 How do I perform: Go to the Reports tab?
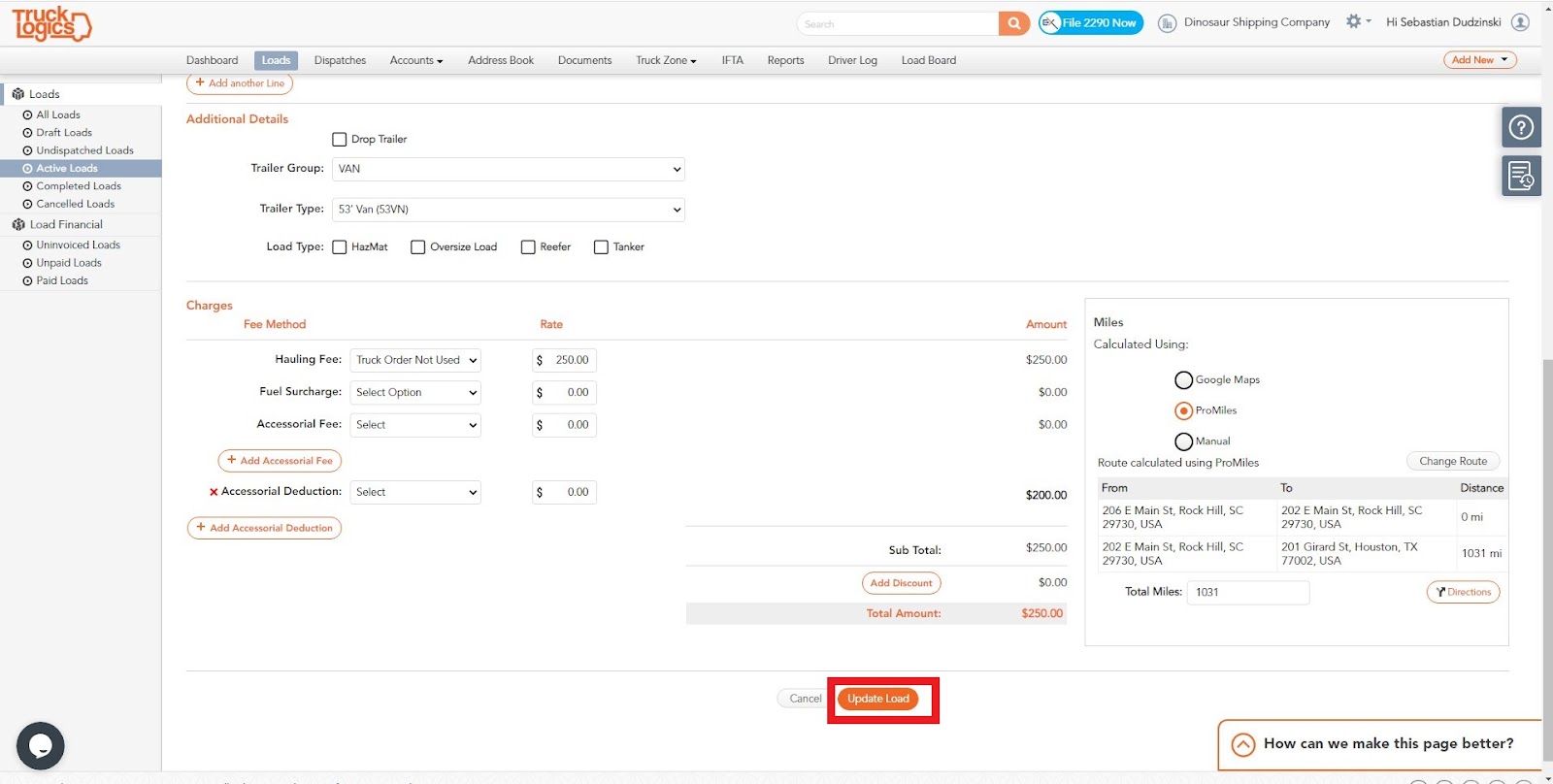pos(785,60)
